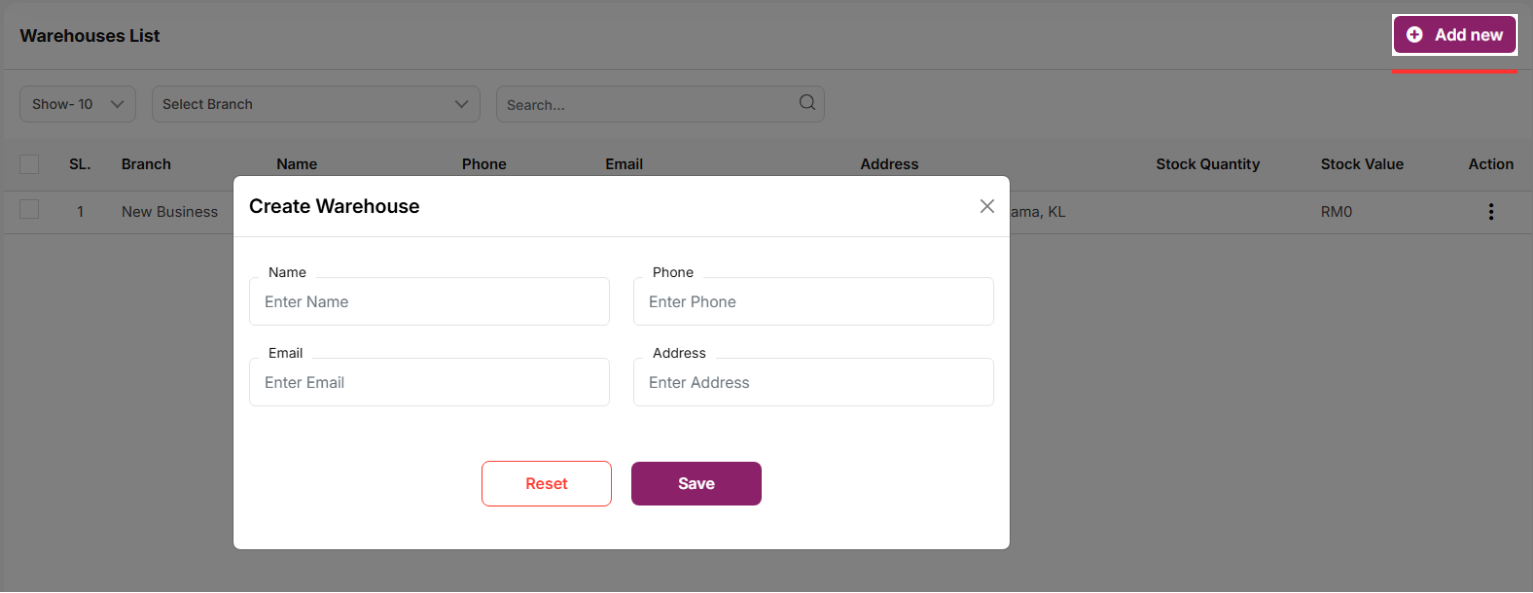Open the row action three-dot menu
Viewport: 1533px width, 593px height.
click(x=1490, y=212)
